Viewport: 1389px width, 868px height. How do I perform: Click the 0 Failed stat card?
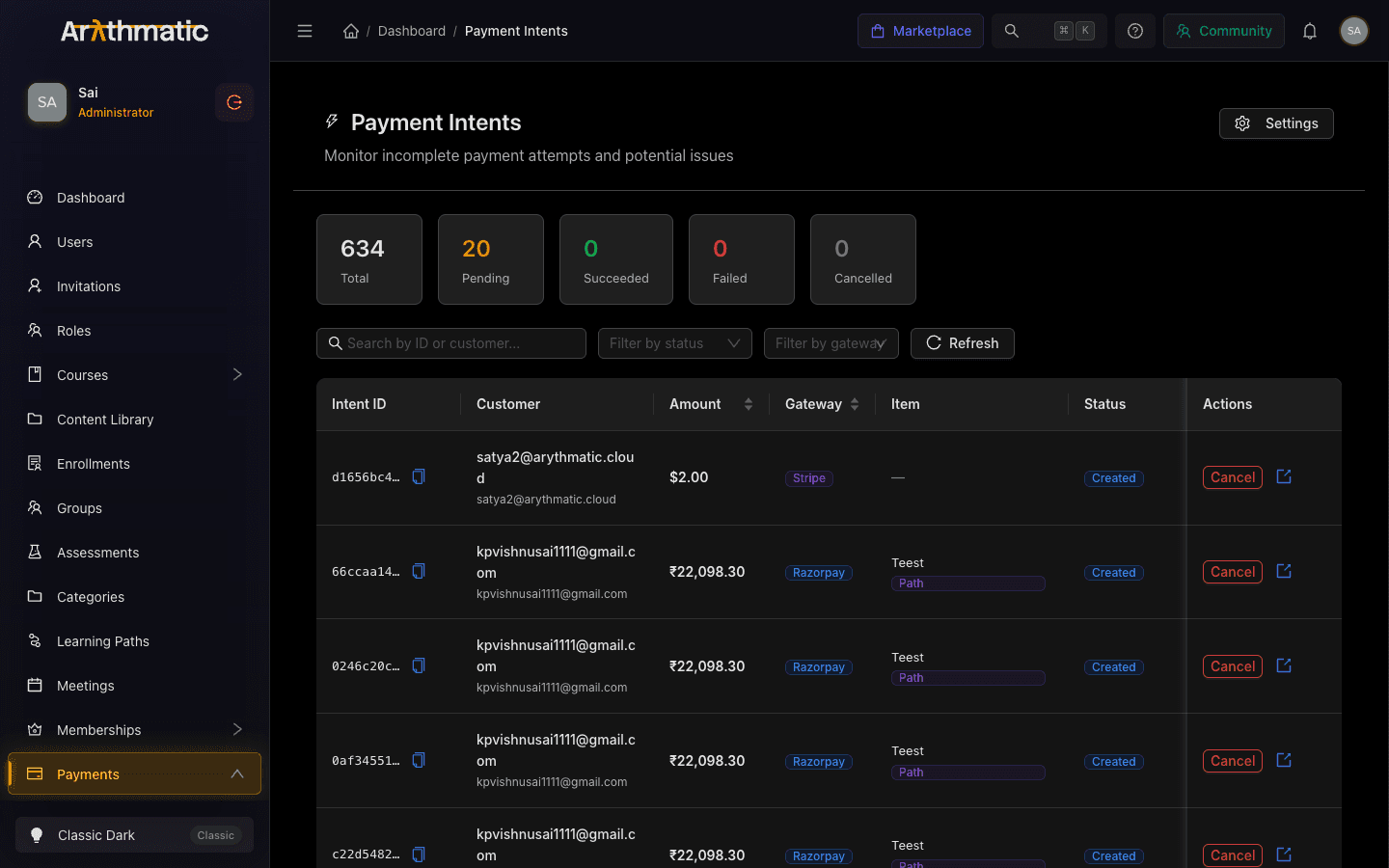[742, 259]
